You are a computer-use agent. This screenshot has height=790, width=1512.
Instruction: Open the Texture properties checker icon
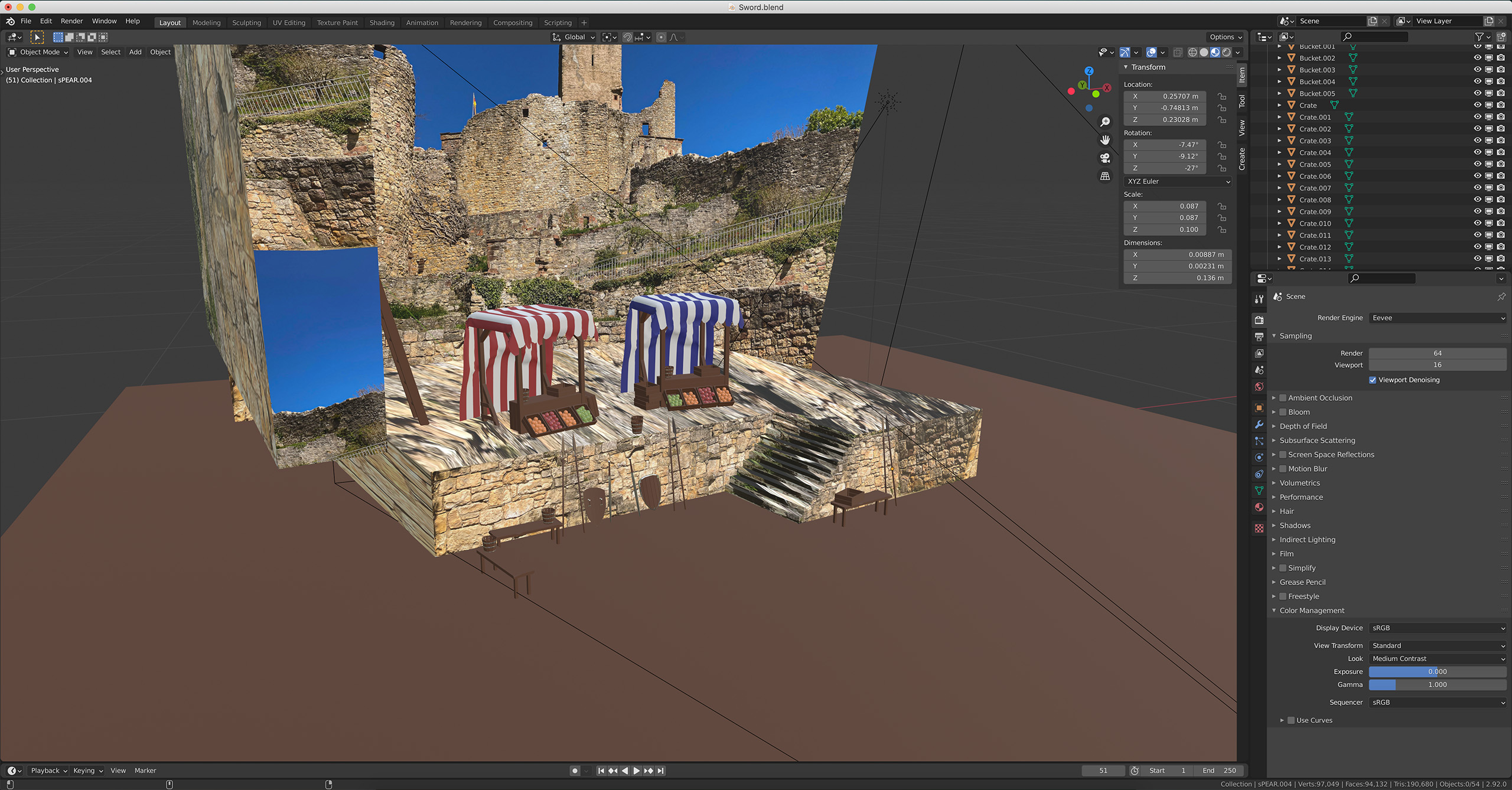(x=1259, y=528)
